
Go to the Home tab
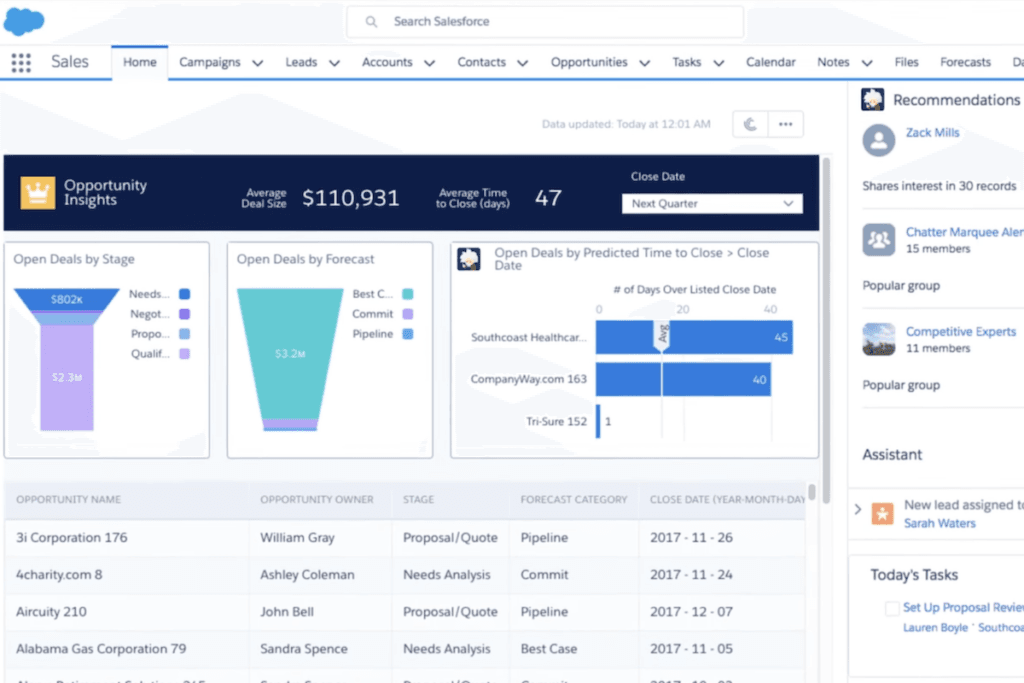[x=140, y=62]
